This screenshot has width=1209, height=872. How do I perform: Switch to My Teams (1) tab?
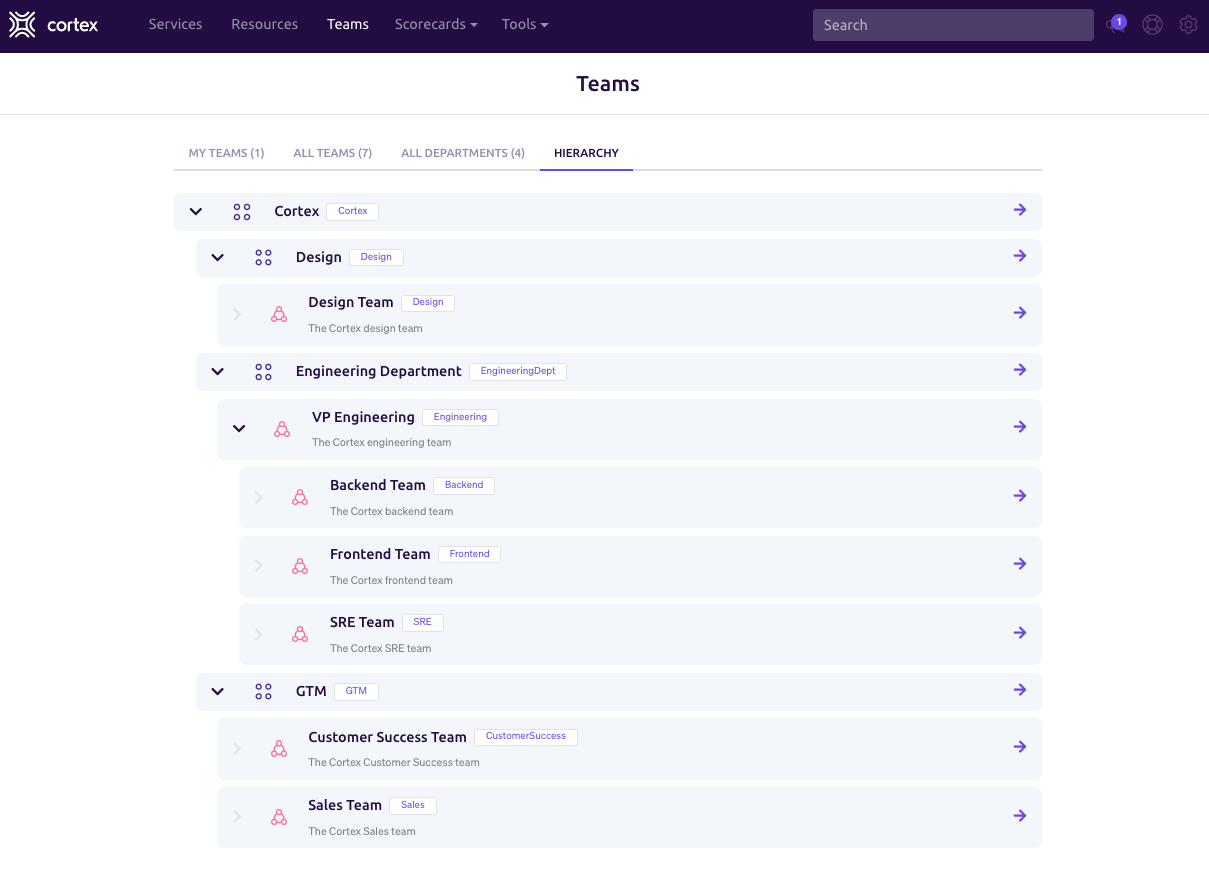[226, 153]
